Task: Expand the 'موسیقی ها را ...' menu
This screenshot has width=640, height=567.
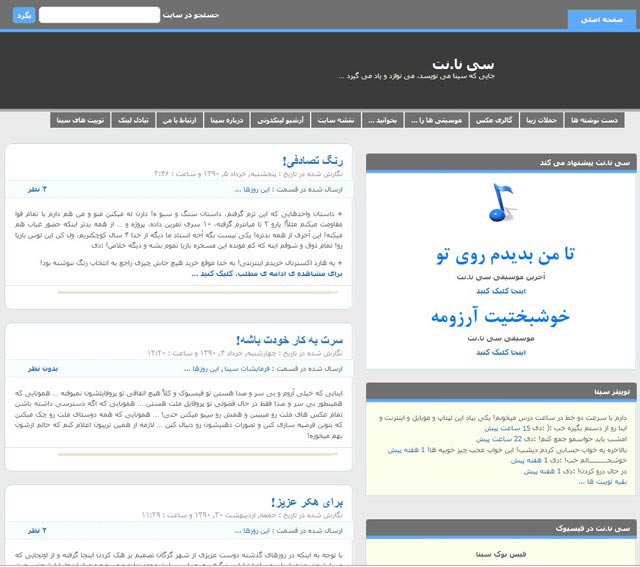Action: [x=434, y=120]
